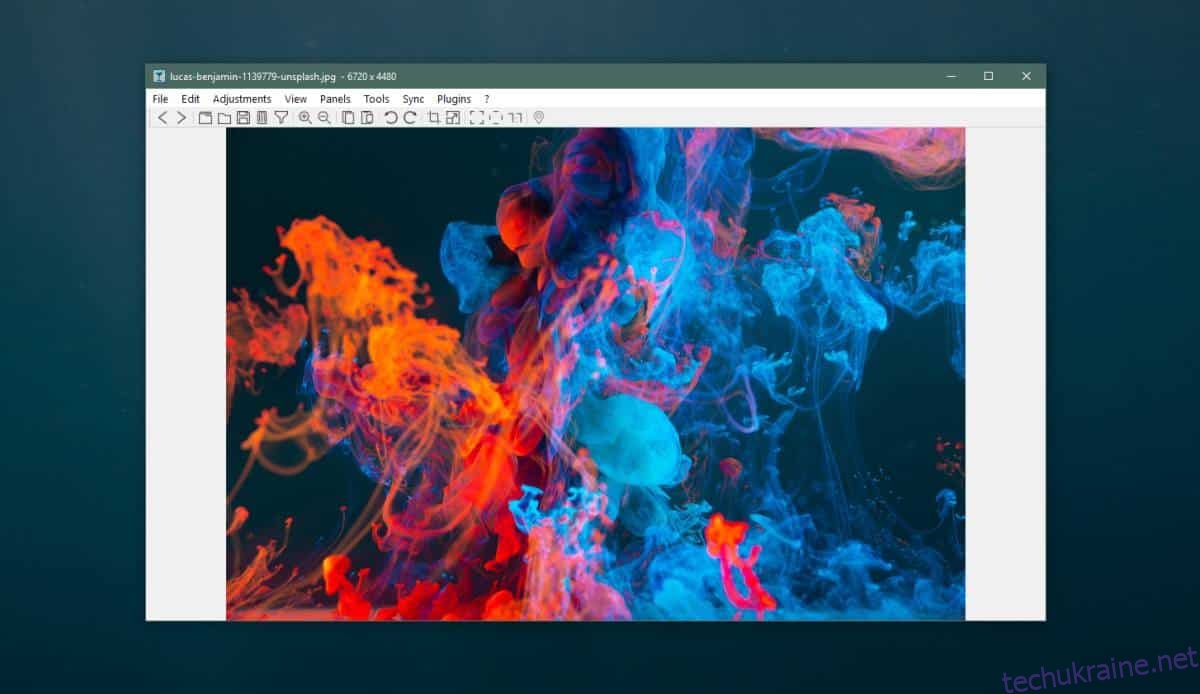Toggle fullscreen view icon

pos(477,118)
